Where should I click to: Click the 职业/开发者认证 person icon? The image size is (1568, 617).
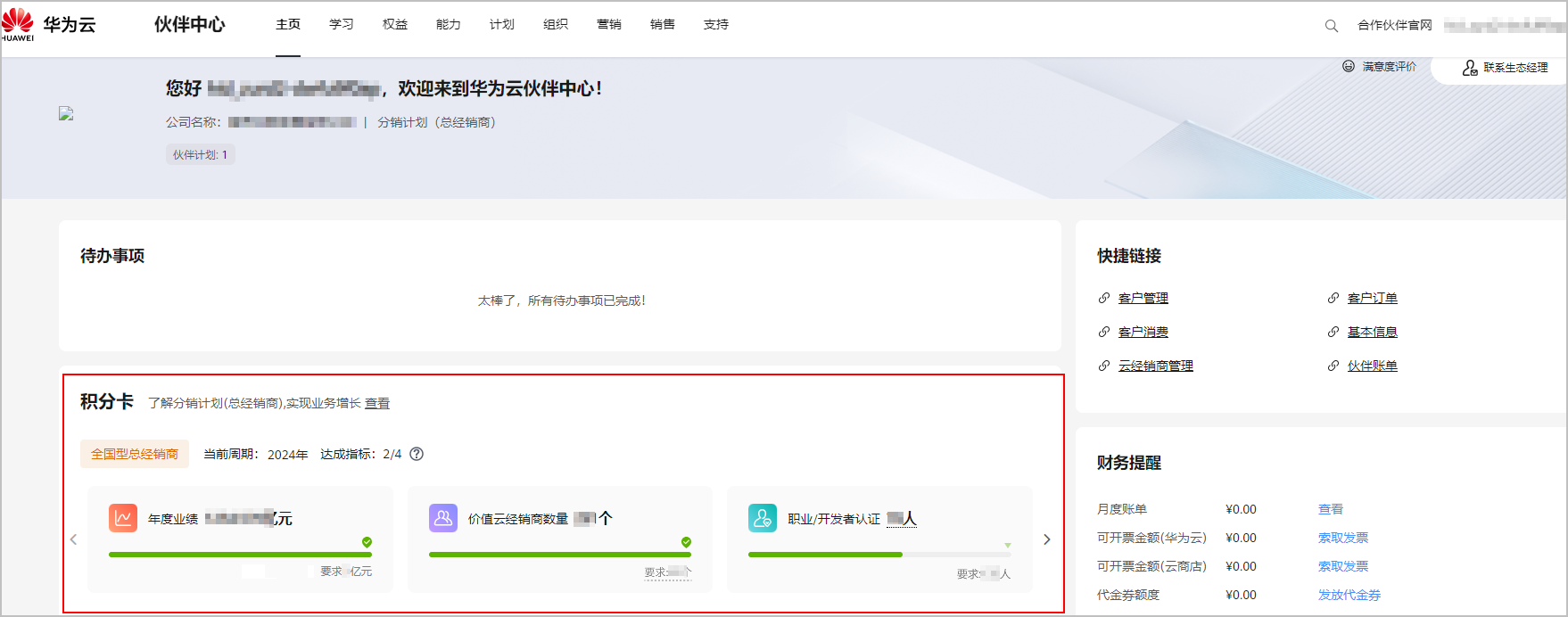pos(763,518)
